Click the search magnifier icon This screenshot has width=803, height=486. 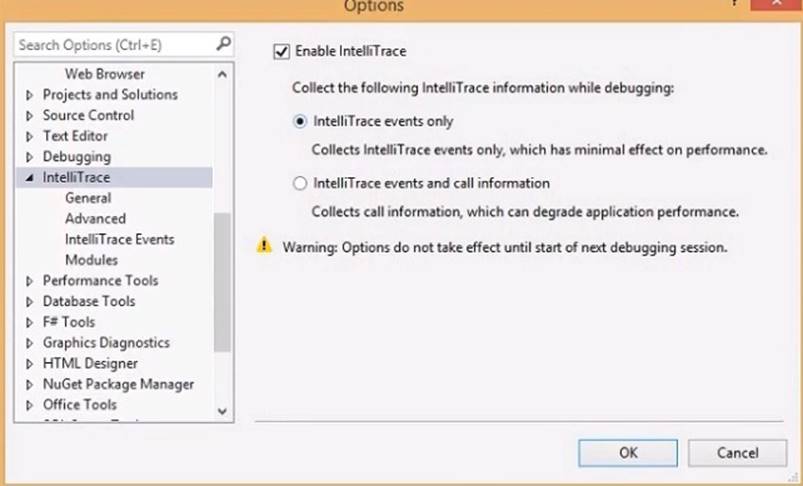(x=223, y=44)
